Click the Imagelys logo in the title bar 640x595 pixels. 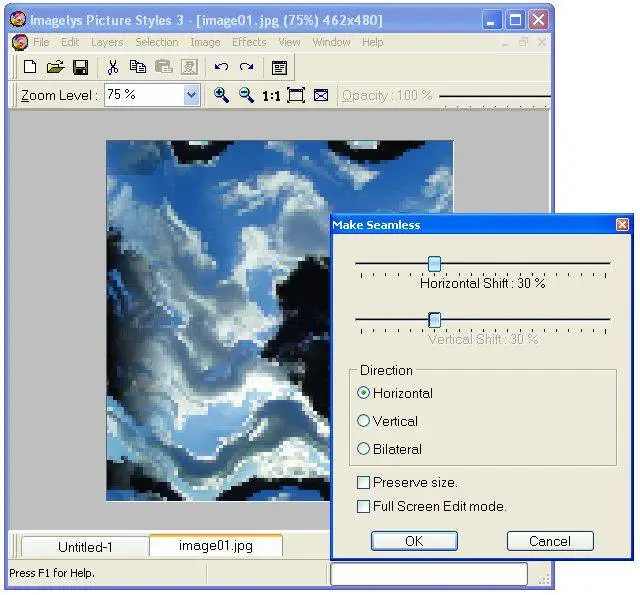pos(18,19)
